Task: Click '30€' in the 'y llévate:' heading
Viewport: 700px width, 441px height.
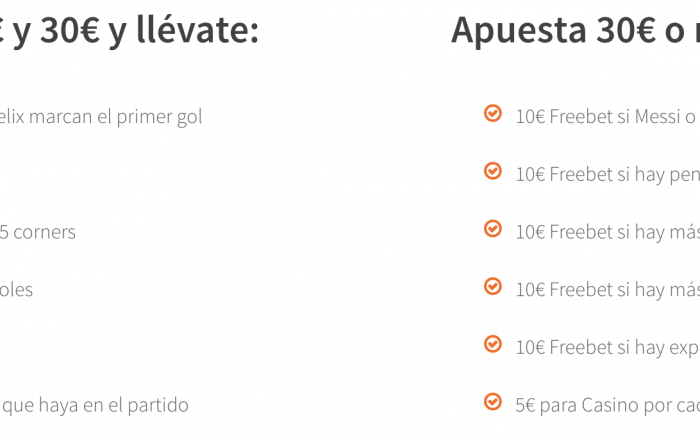Action: pos(70,30)
